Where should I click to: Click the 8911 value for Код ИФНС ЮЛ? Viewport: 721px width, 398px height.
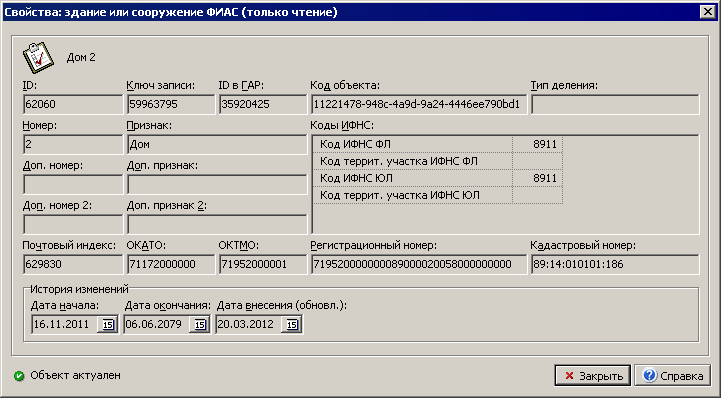click(545, 178)
